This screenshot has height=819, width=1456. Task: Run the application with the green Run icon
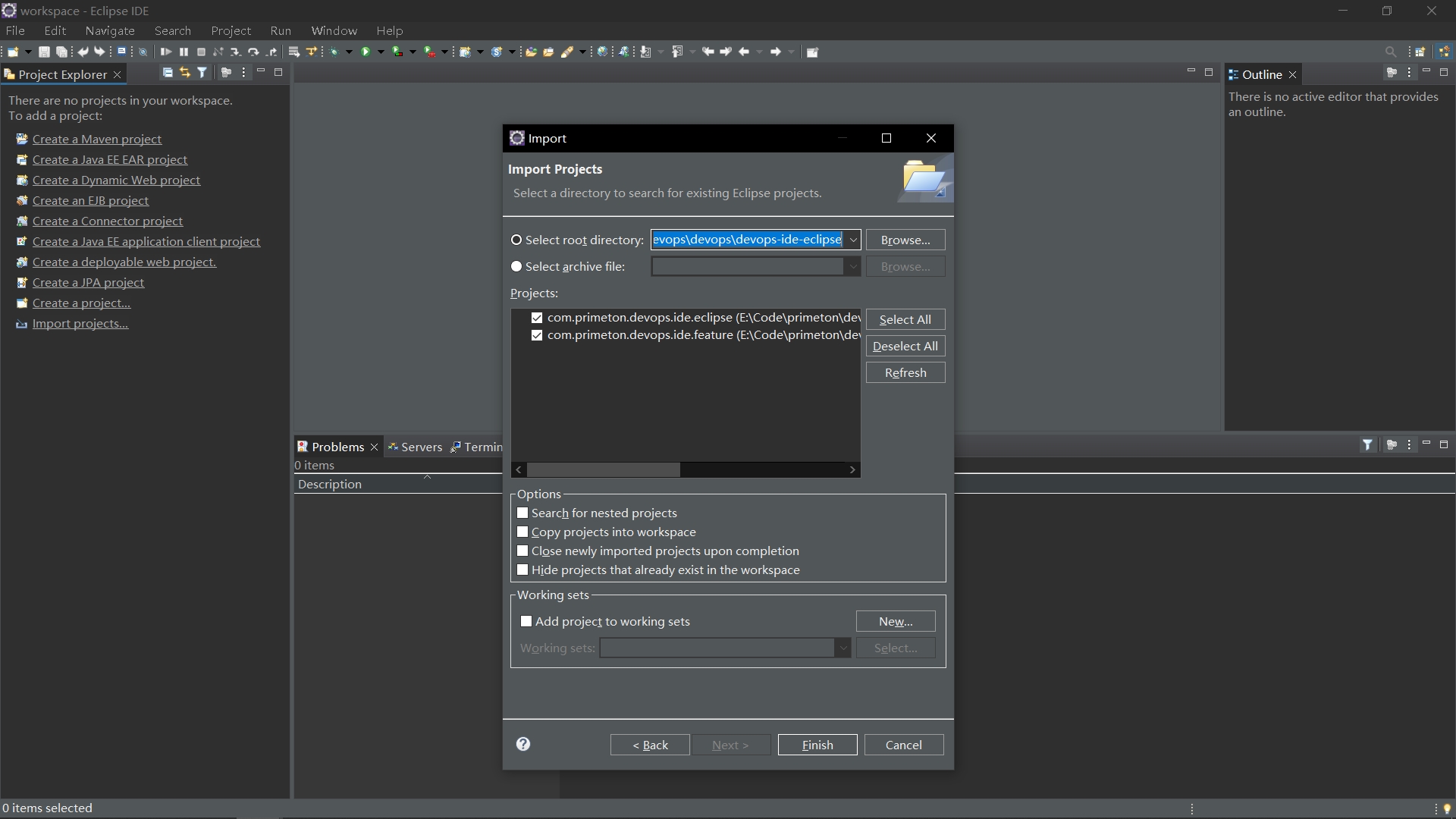point(366,52)
